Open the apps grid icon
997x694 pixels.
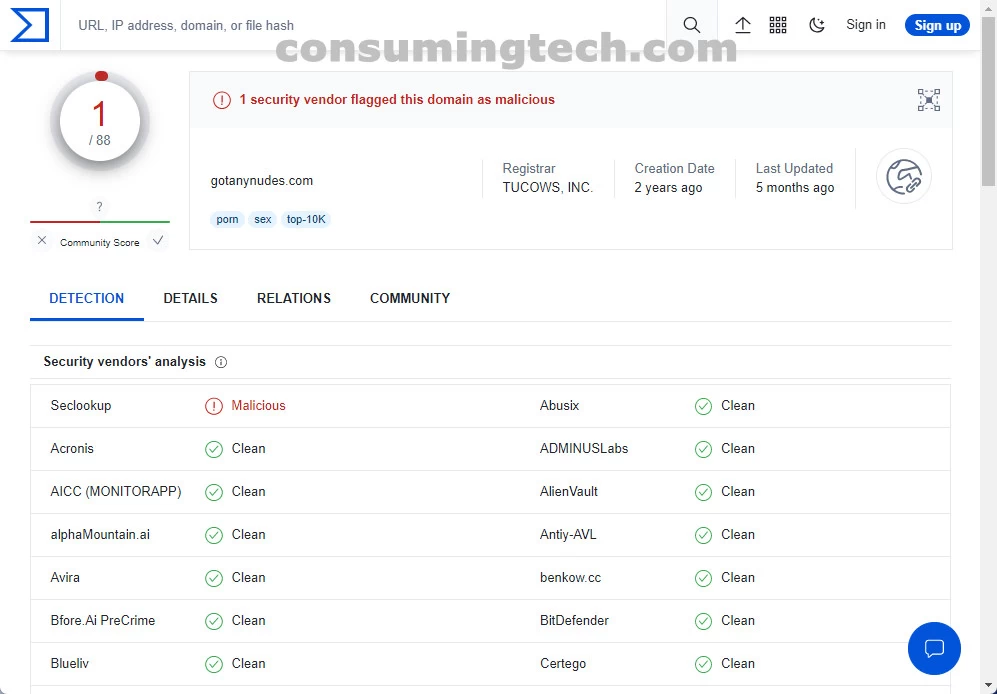click(778, 25)
